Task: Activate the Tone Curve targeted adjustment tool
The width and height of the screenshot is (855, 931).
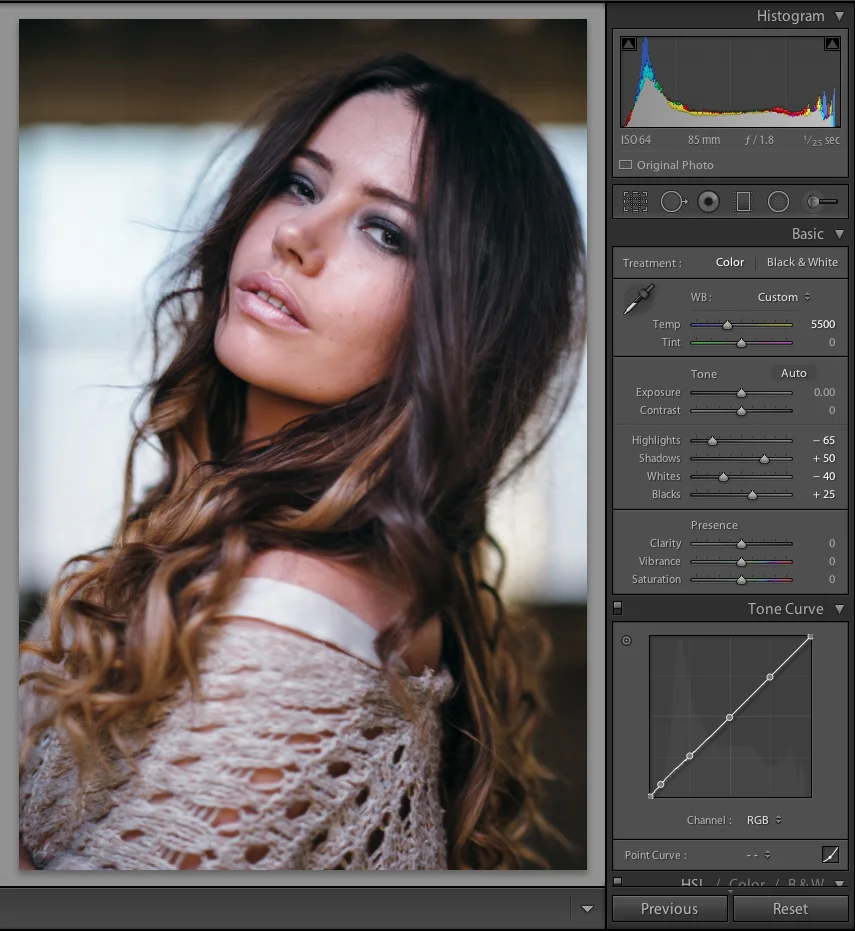Action: (626, 640)
